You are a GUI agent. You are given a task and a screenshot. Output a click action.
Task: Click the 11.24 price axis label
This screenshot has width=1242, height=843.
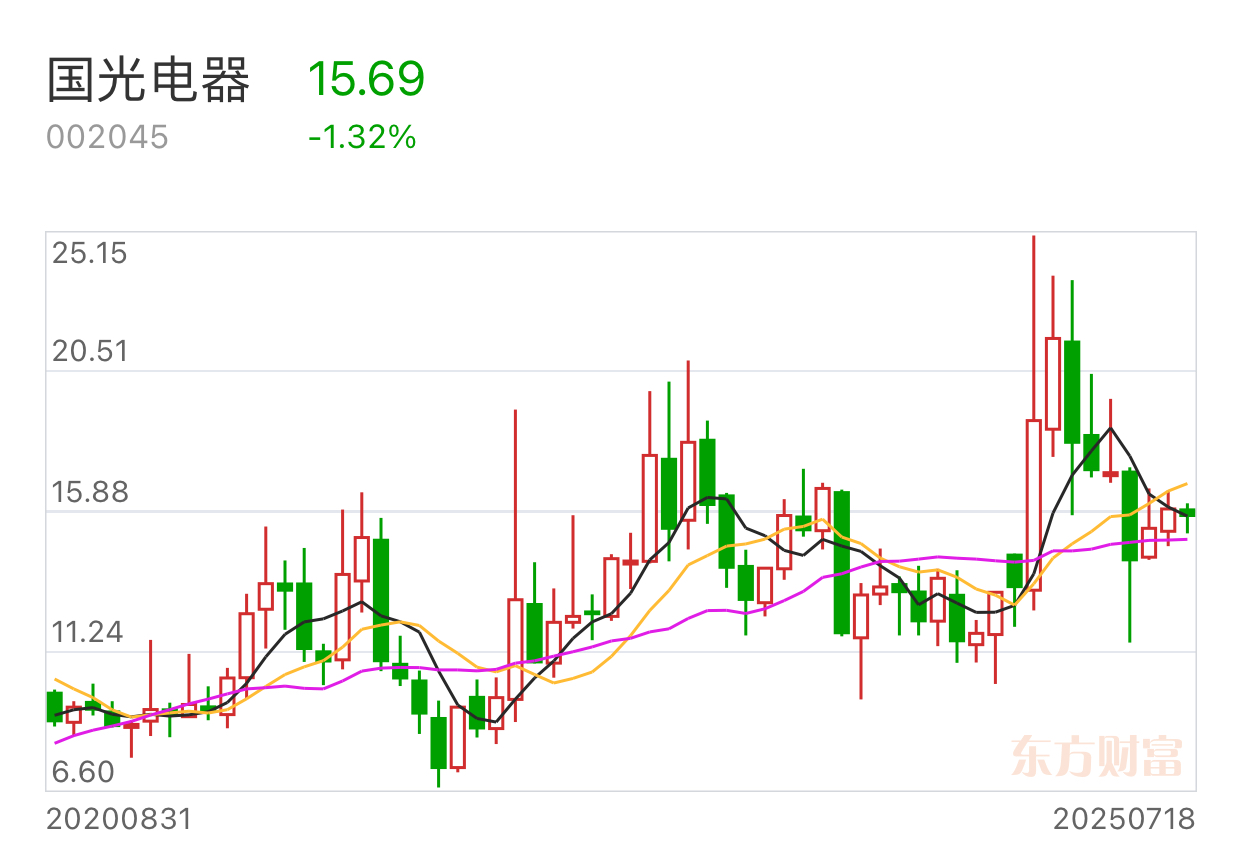[90, 632]
